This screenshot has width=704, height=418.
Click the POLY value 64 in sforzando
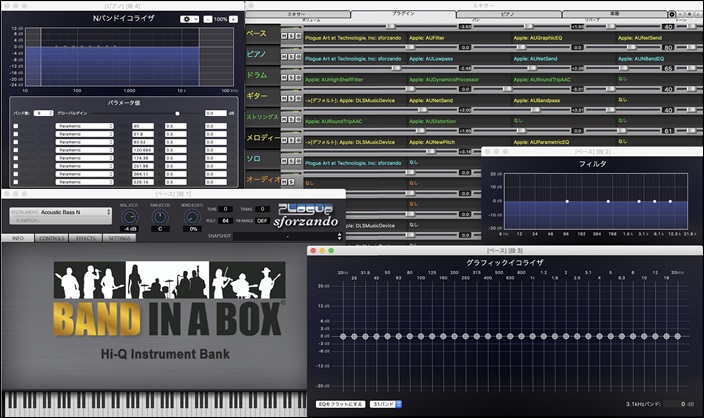(225, 221)
